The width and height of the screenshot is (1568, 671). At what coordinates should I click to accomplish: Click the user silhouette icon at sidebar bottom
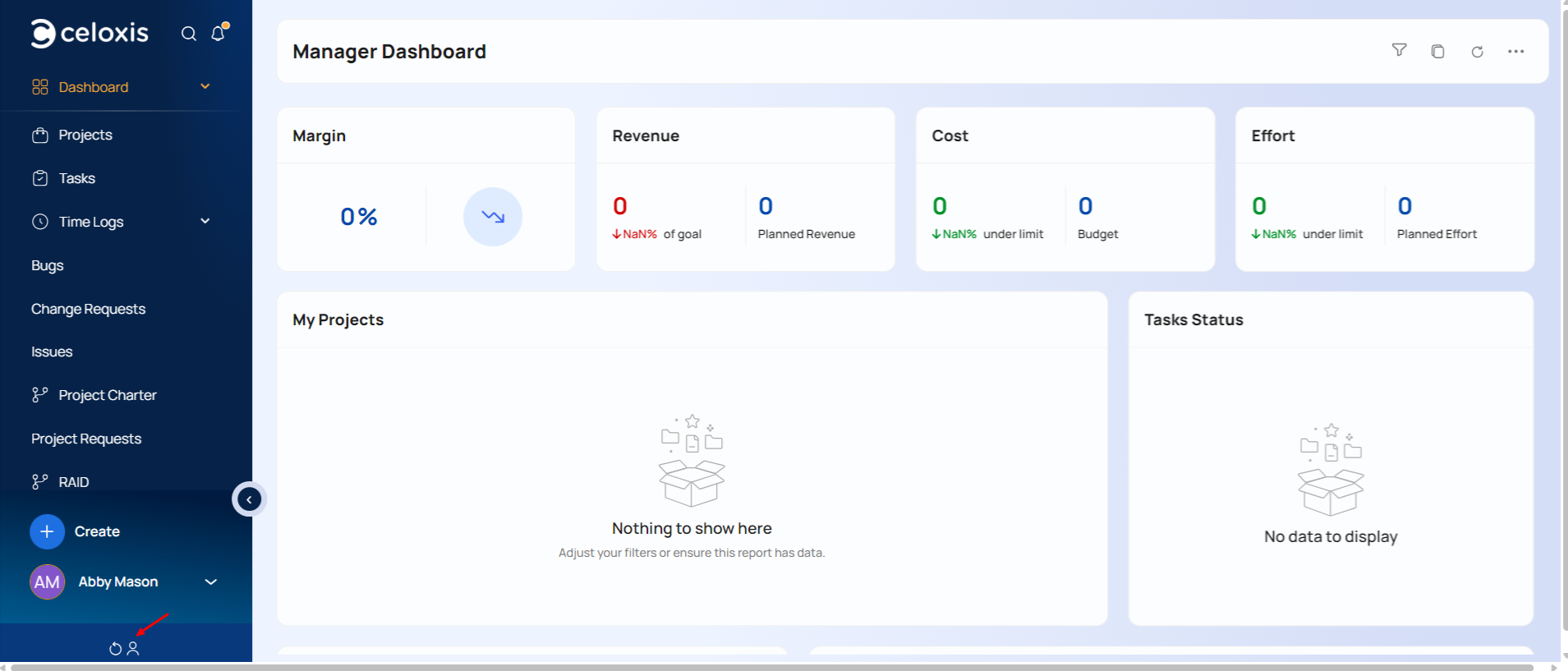tap(133, 649)
